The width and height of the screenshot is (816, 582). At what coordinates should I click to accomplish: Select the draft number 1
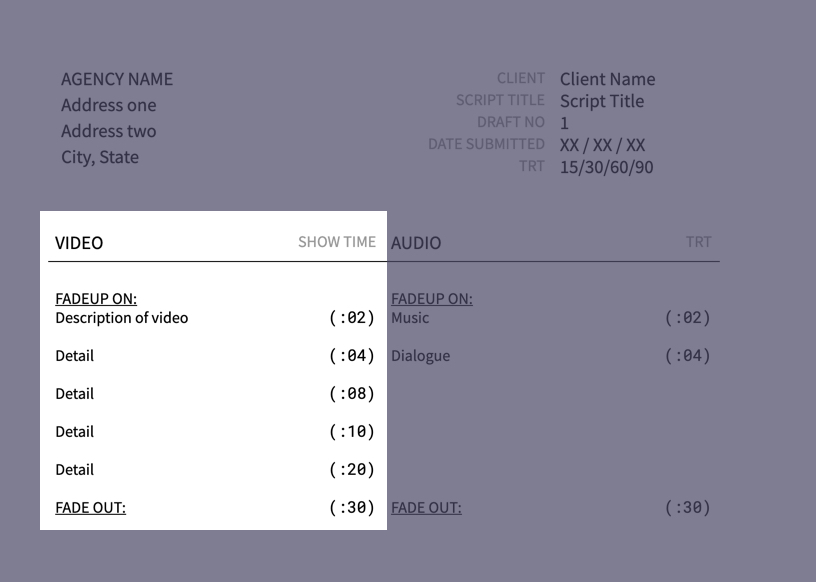pos(564,123)
